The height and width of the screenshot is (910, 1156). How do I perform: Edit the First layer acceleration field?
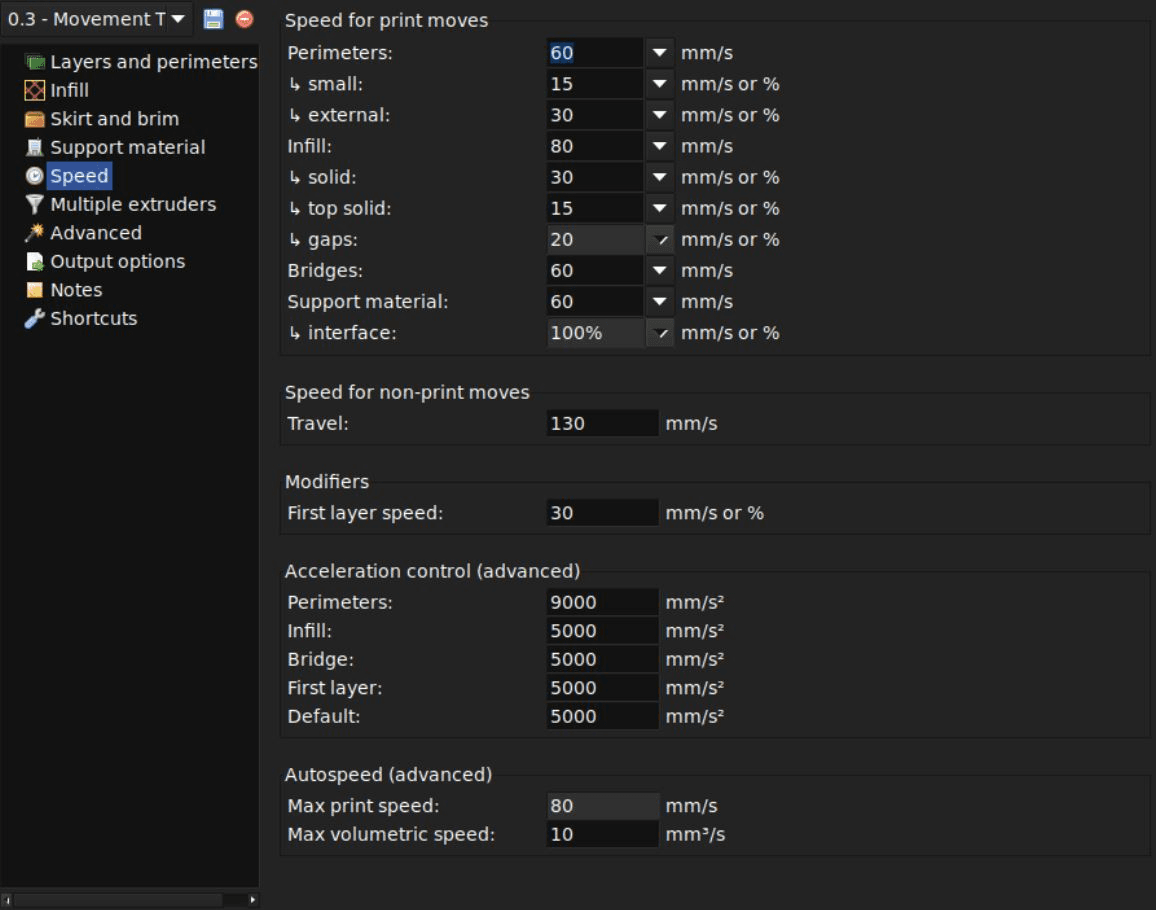[602, 688]
